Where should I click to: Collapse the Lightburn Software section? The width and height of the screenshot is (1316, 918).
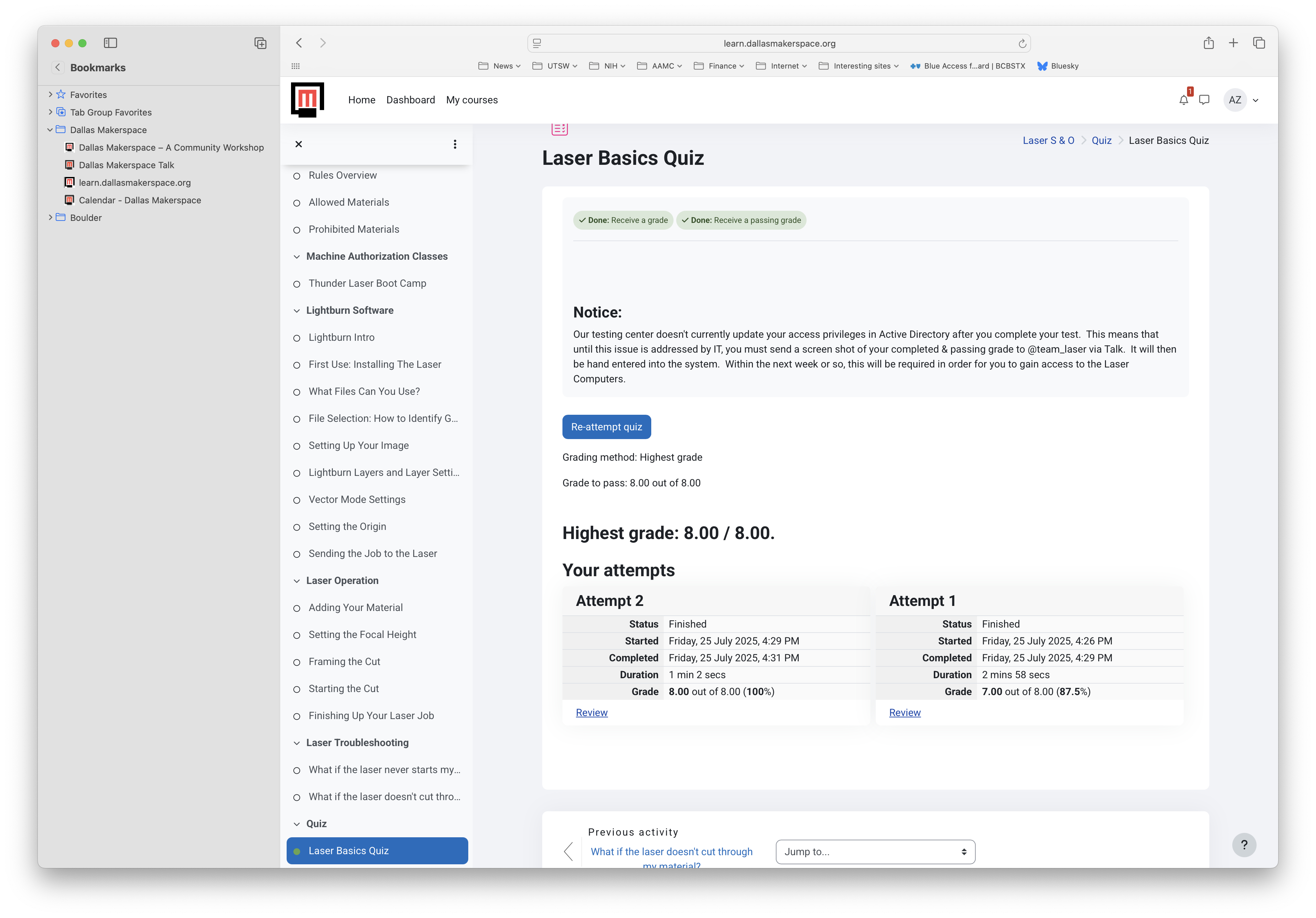tap(297, 311)
